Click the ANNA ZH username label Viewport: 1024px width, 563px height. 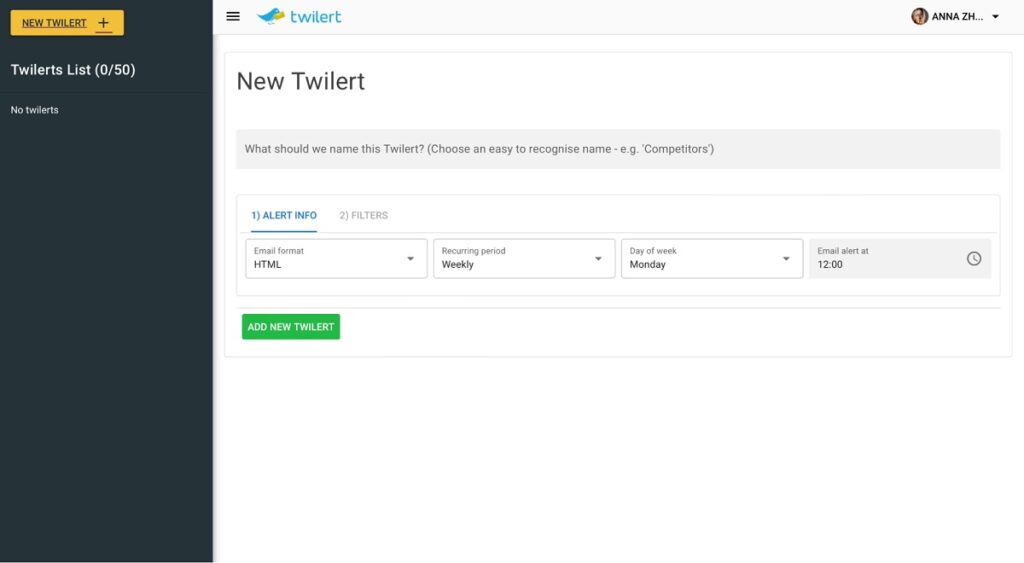pos(958,17)
